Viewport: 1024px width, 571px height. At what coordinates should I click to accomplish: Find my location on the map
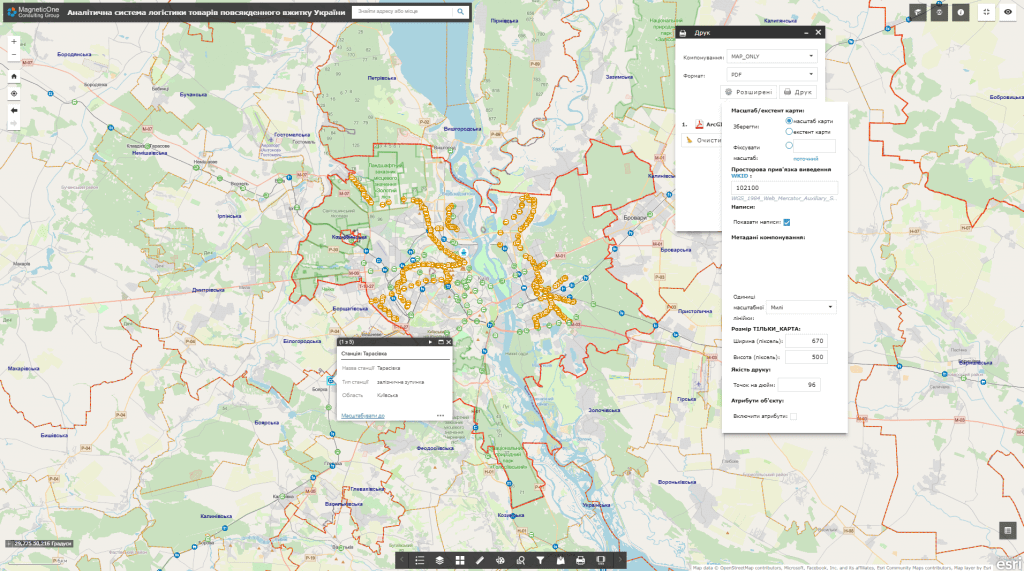point(14,93)
